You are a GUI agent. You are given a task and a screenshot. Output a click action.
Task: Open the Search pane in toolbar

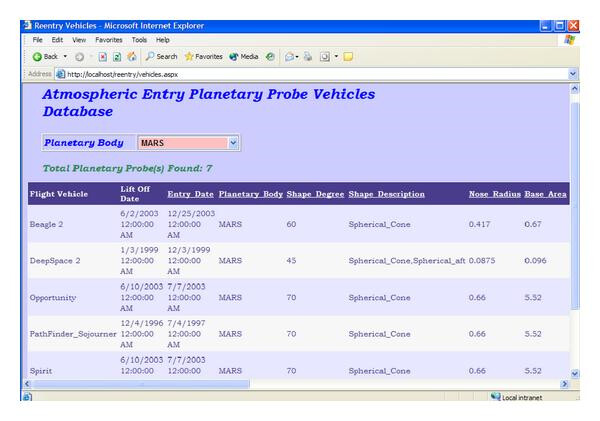pos(161,57)
